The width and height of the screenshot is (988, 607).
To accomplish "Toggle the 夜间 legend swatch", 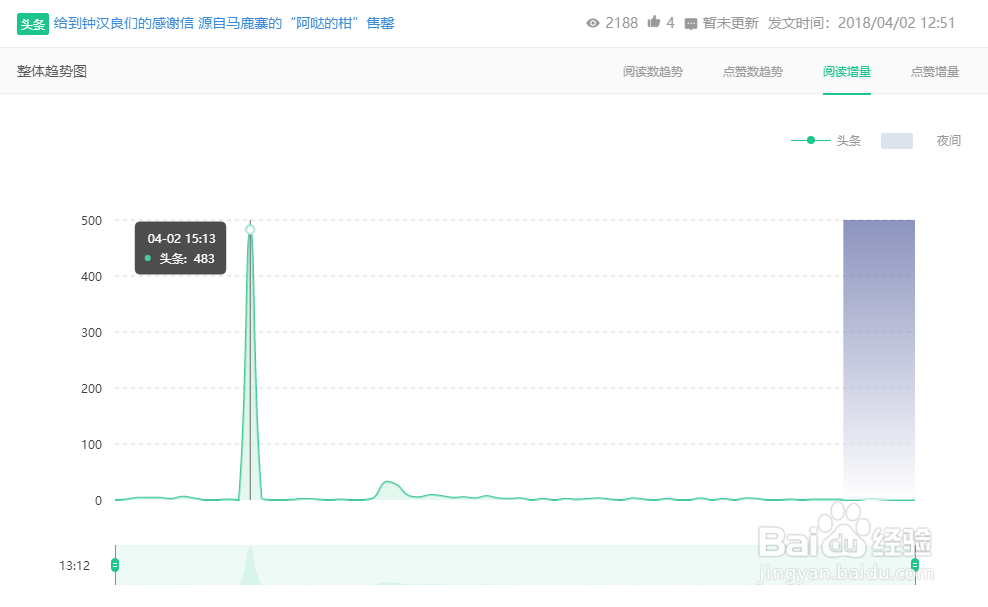I will pos(897,141).
